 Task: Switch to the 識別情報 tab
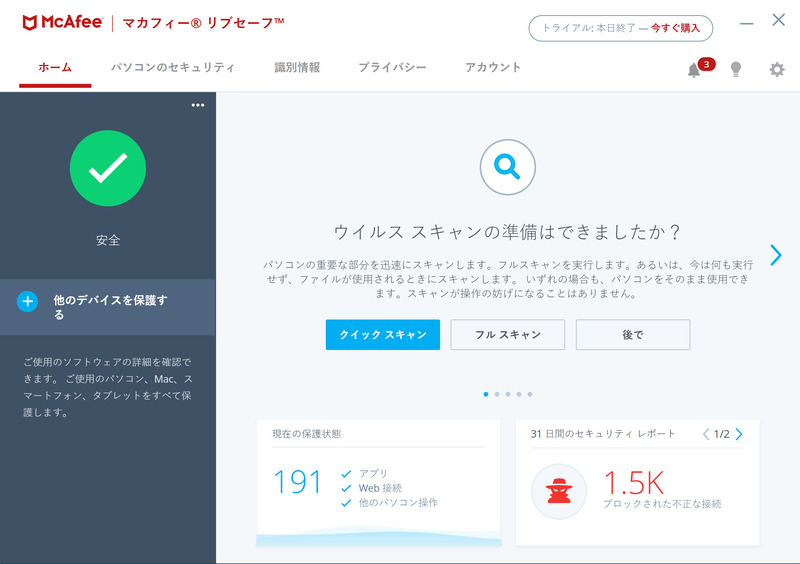click(x=297, y=67)
